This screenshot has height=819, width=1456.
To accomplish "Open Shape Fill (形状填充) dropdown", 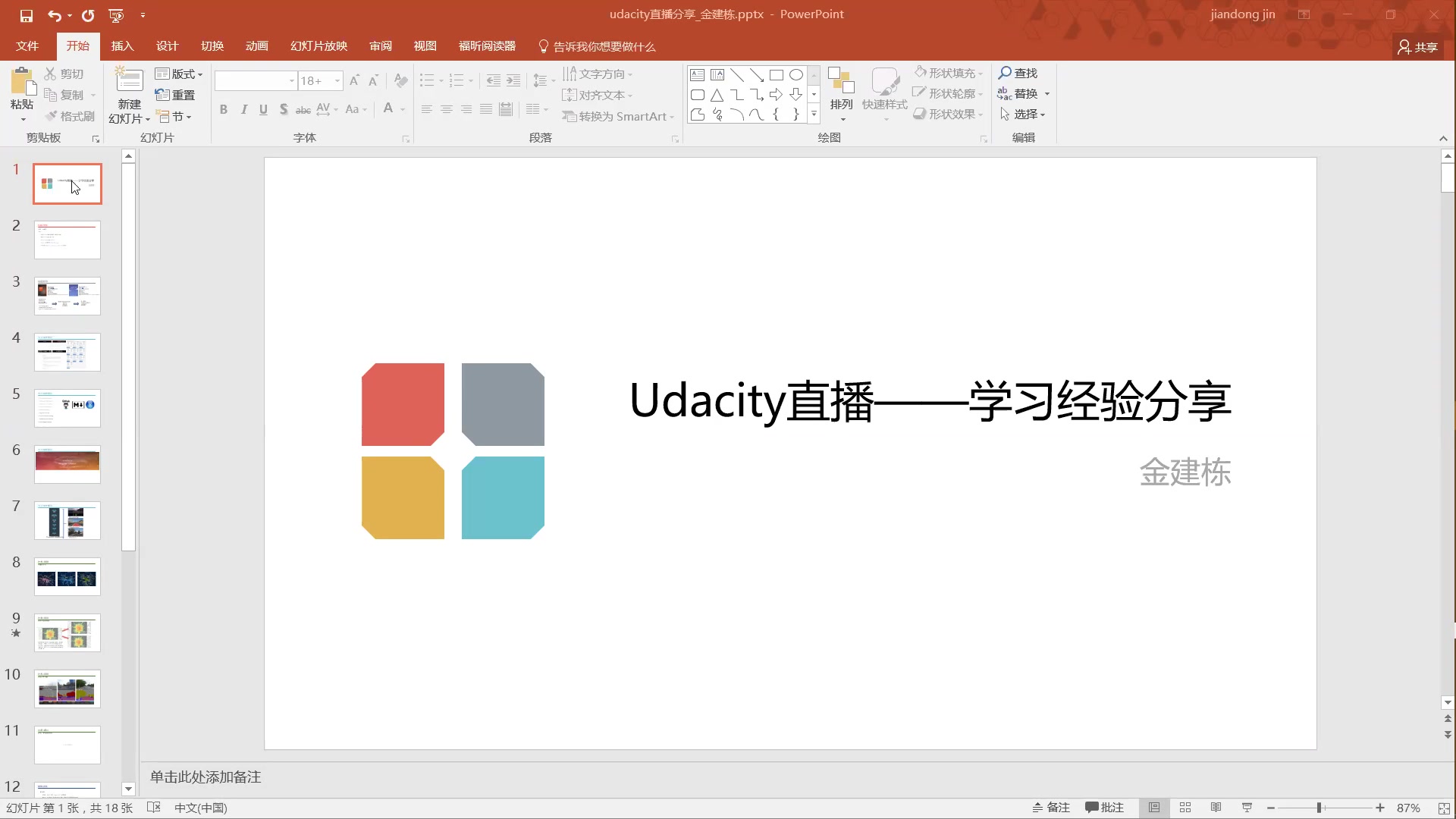I will point(948,73).
